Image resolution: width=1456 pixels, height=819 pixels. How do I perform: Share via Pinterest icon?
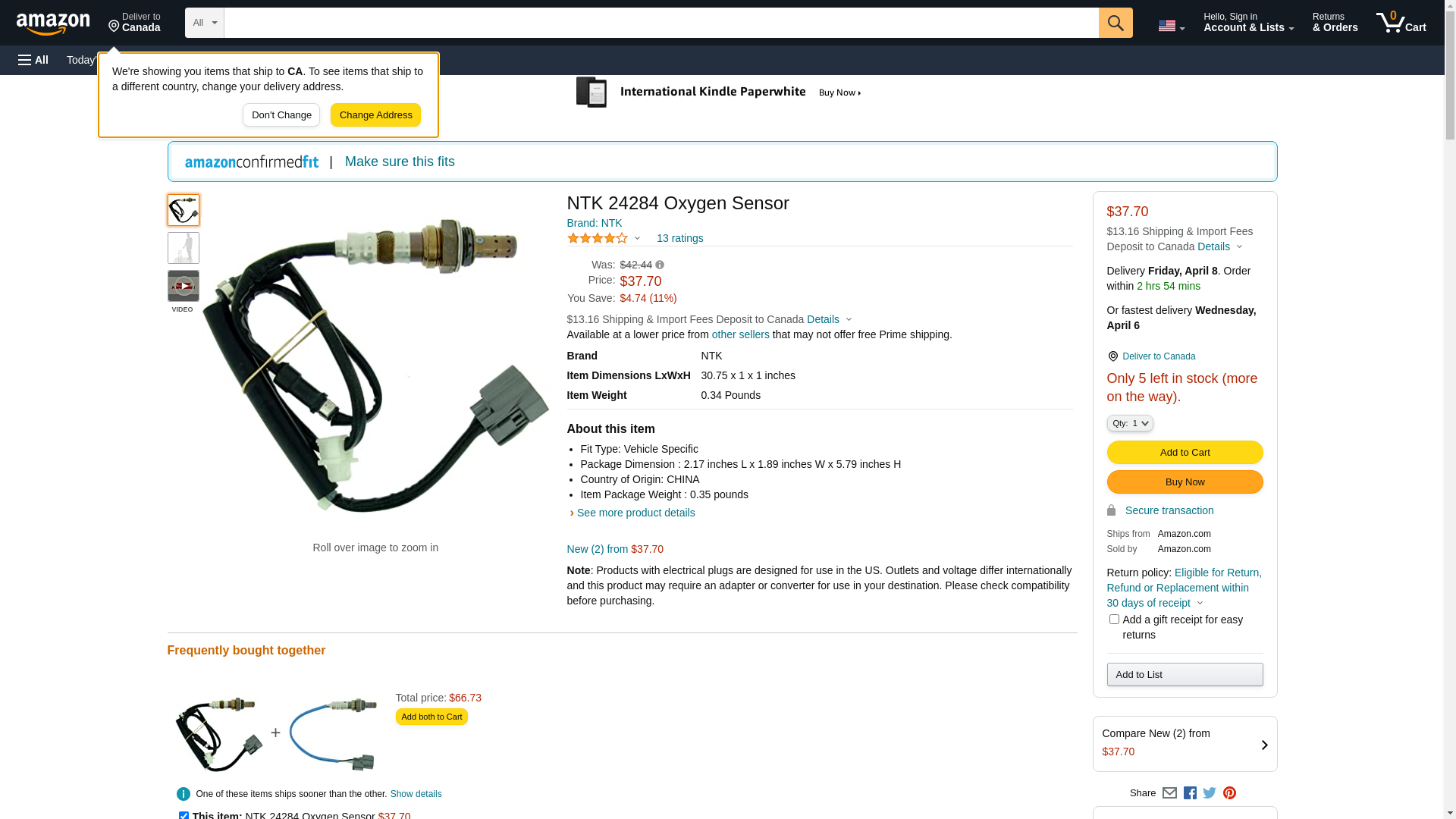[x=1229, y=793]
